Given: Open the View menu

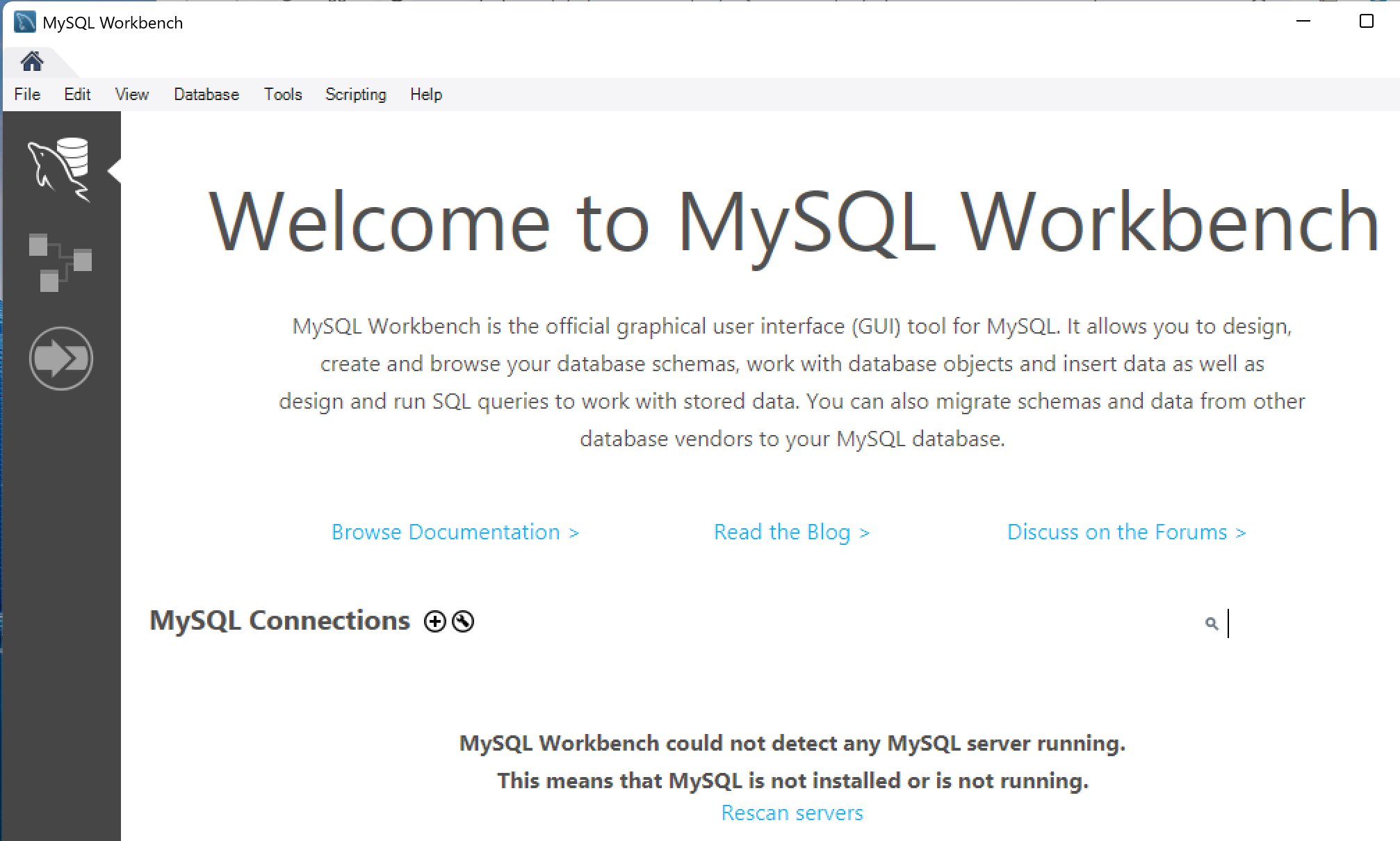Looking at the screenshot, I should (131, 95).
